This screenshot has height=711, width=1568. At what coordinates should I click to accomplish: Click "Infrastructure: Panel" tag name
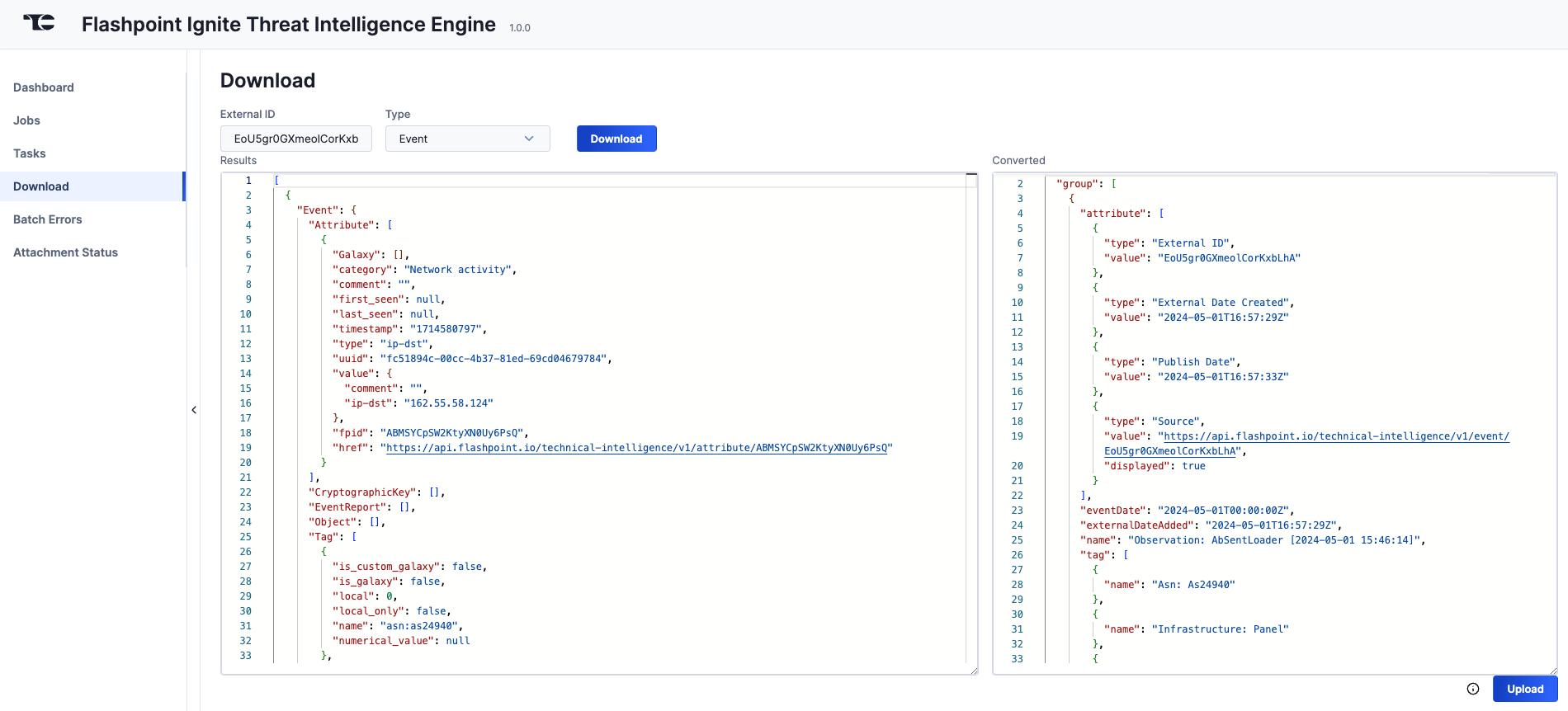click(1221, 629)
